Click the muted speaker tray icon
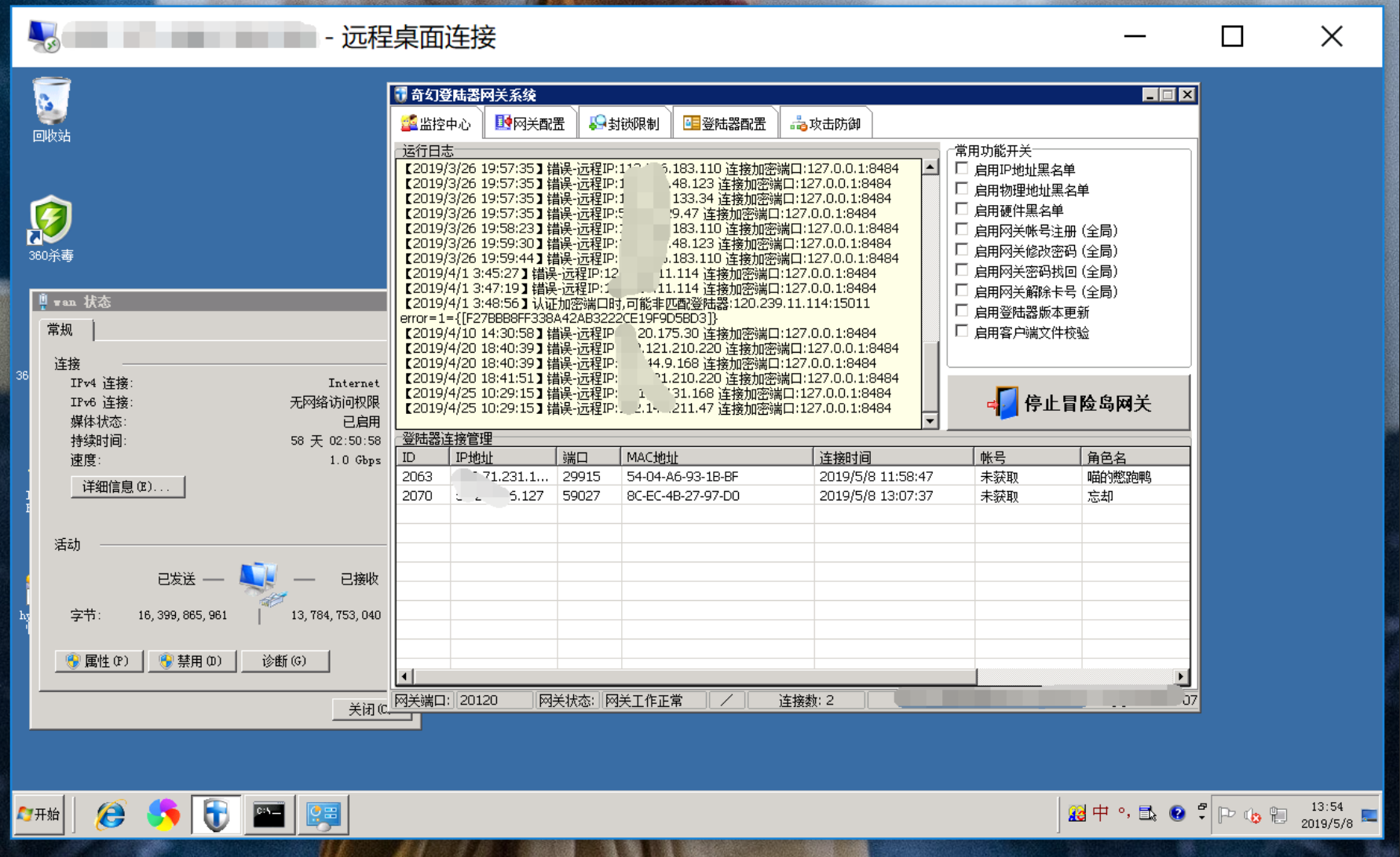This screenshot has width=1400, height=857. point(1252,815)
